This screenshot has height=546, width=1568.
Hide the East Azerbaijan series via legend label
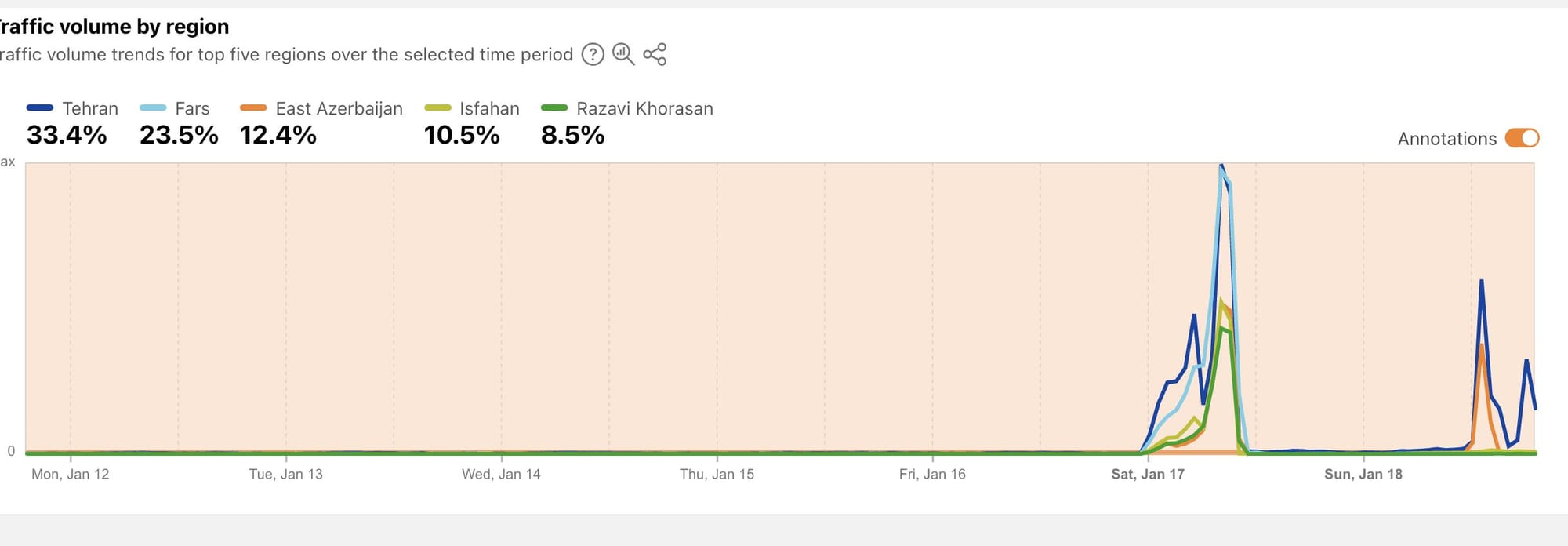pos(339,108)
